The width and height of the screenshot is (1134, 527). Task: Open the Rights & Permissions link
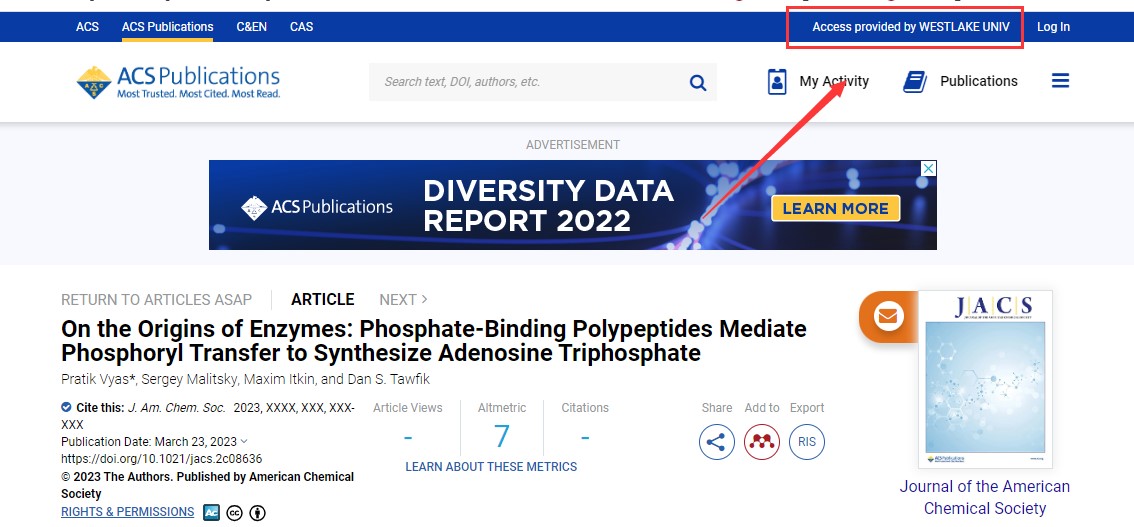[127, 512]
